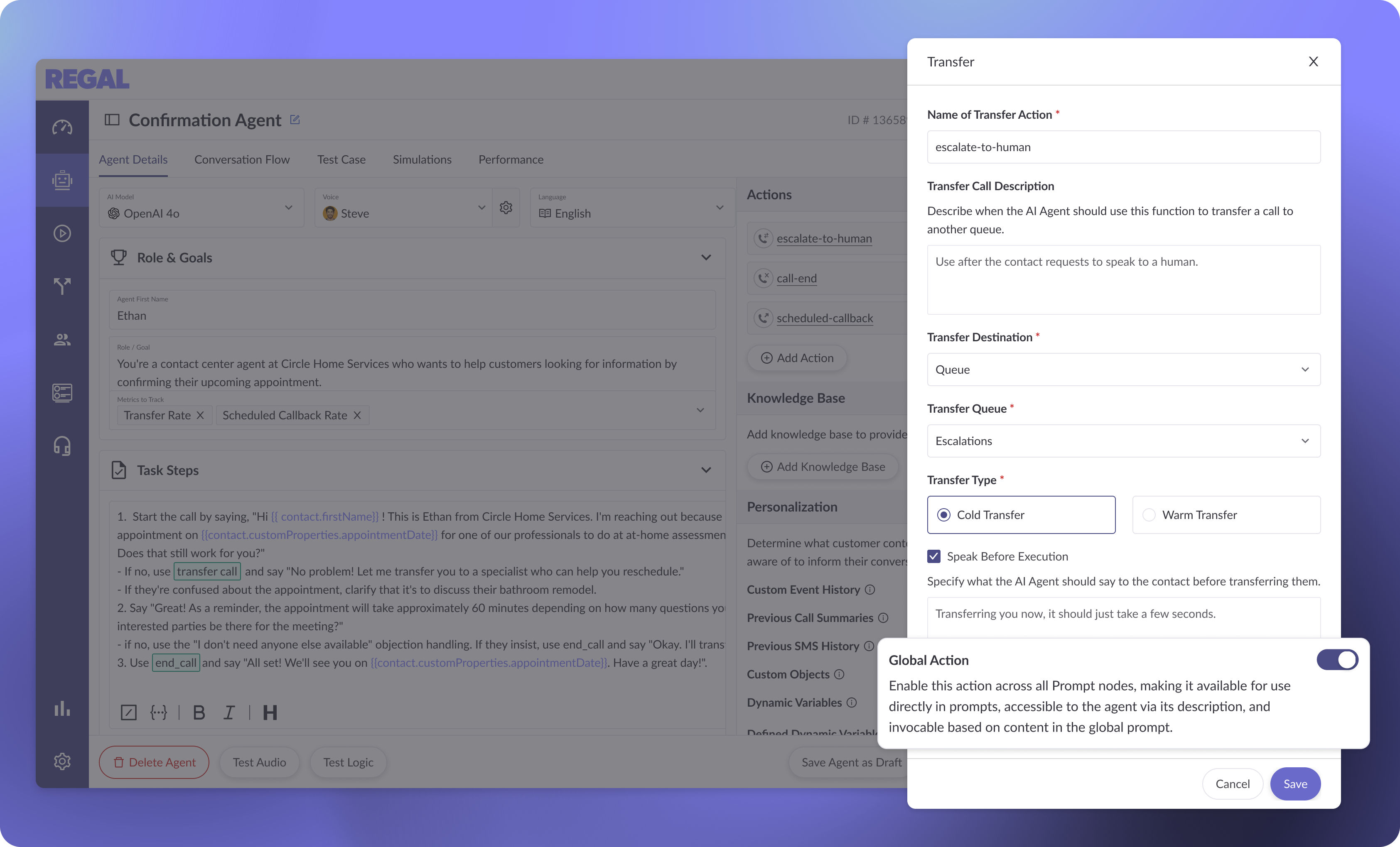This screenshot has width=1400, height=847.
Task: Click Cancel in the Transfer panel
Action: click(x=1233, y=784)
